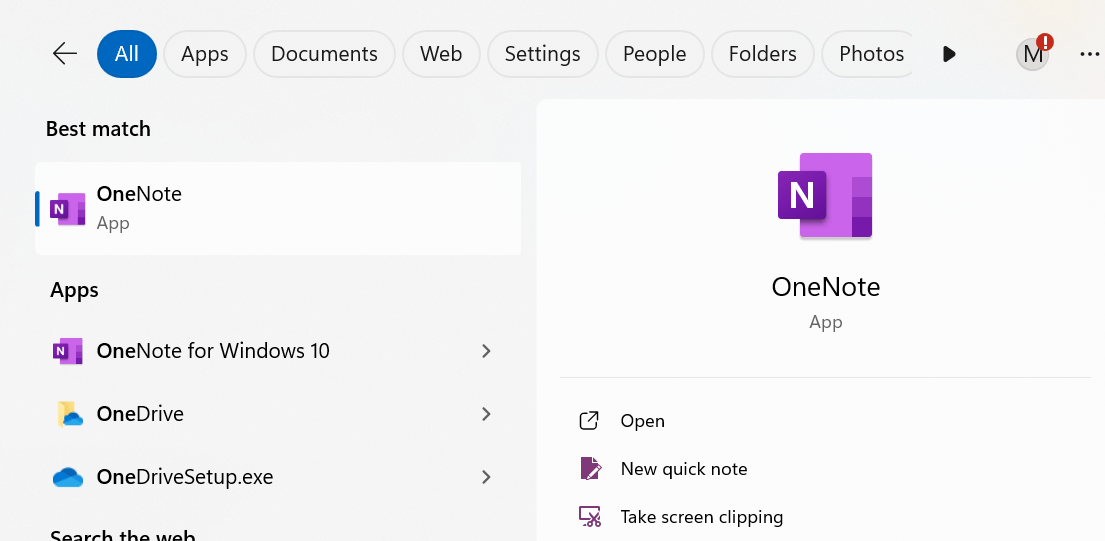The width and height of the screenshot is (1105, 541).
Task: Switch to the People filter
Action: point(655,54)
